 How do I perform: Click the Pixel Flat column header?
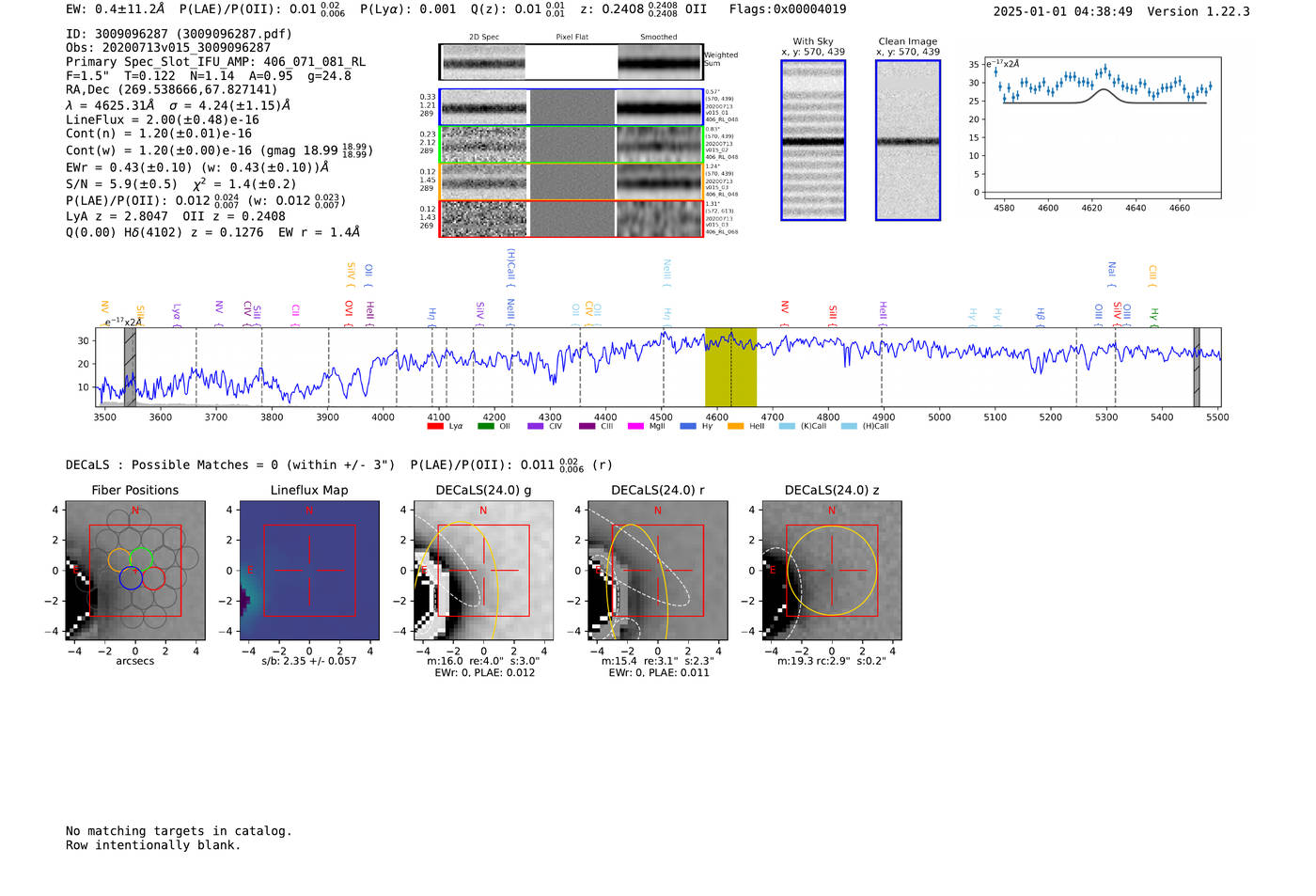[x=572, y=38]
